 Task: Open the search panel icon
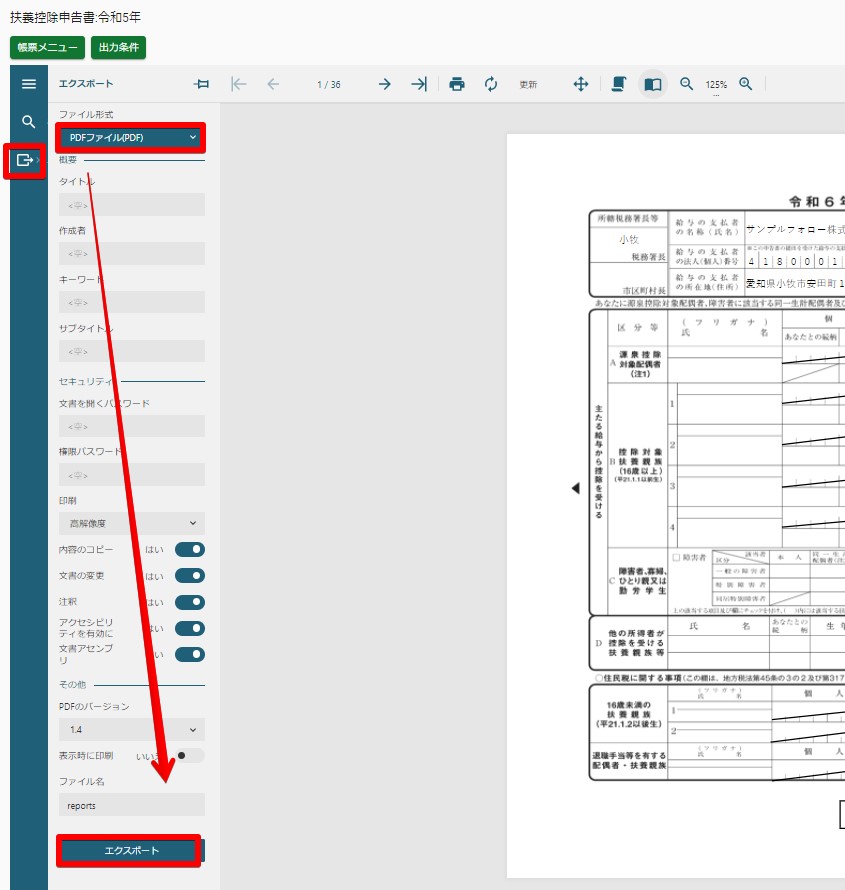[x=28, y=121]
